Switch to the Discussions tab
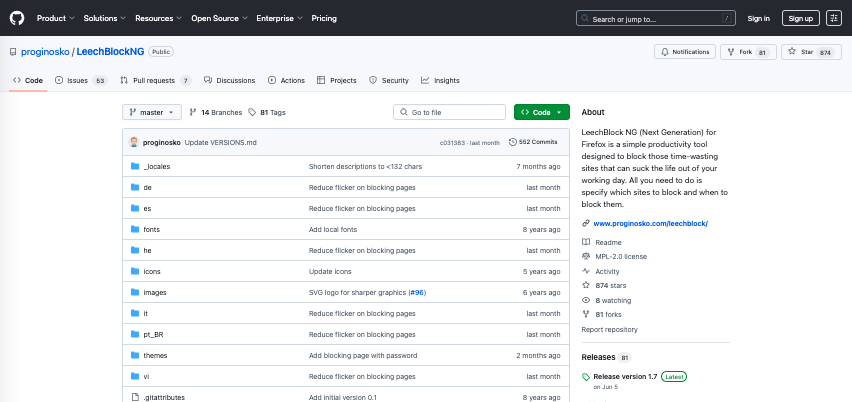This screenshot has height=402, width=852. [229, 80]
